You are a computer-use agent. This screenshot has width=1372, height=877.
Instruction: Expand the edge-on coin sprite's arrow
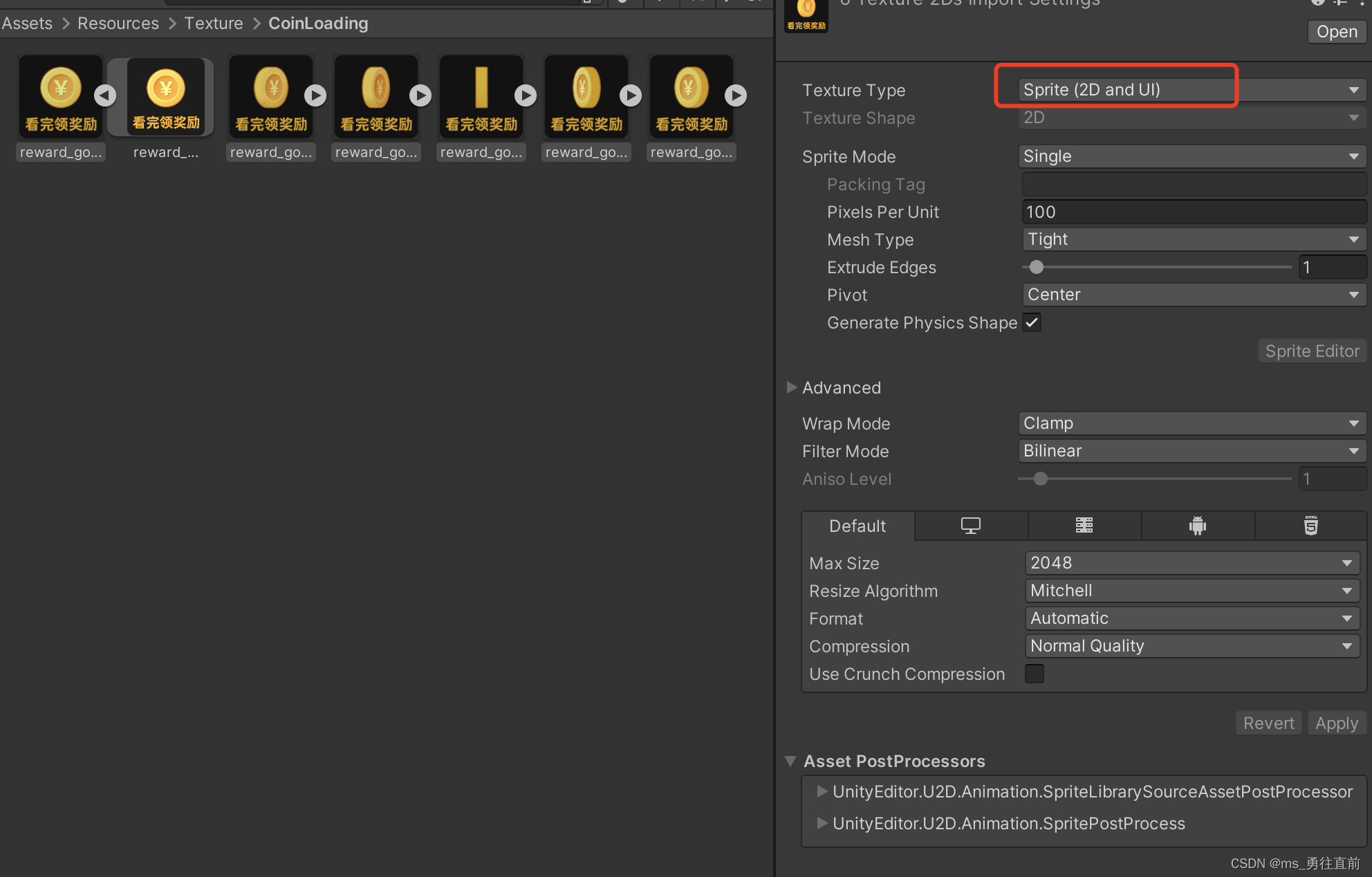(526, 95)
